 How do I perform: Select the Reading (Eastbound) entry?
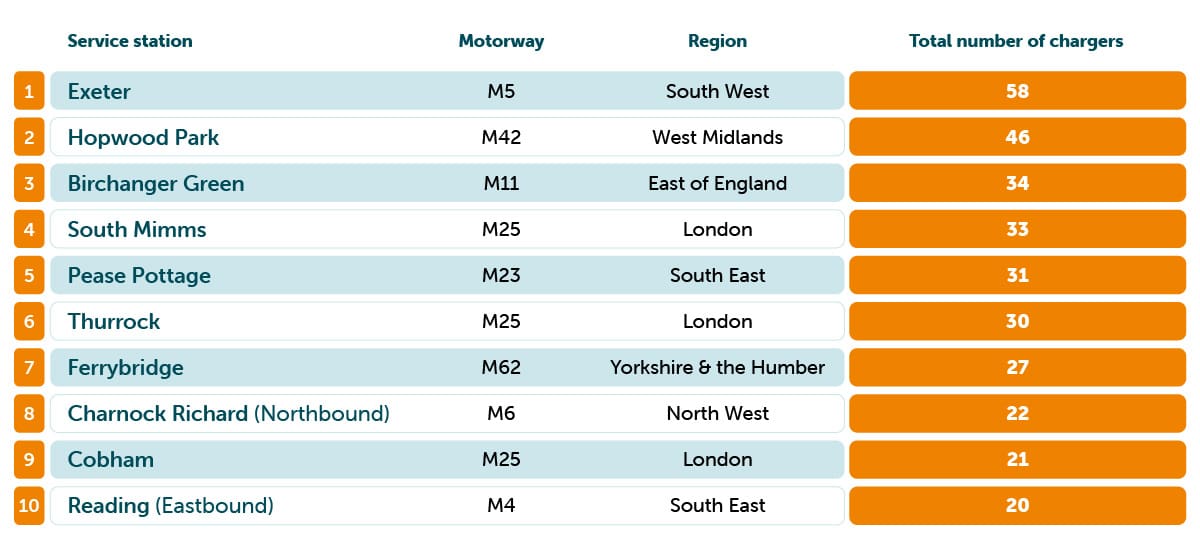[170, 505]
